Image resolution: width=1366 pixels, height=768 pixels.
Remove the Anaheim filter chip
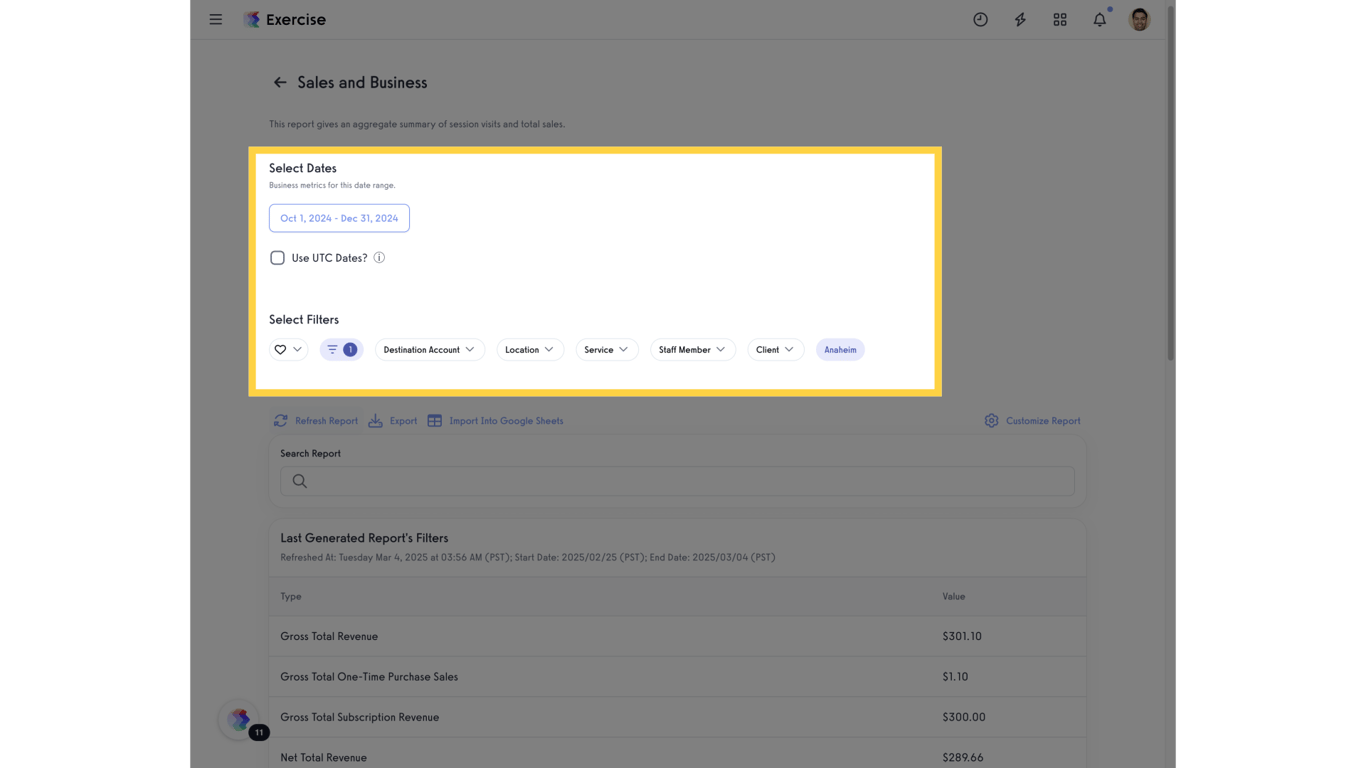click(840, 349)
